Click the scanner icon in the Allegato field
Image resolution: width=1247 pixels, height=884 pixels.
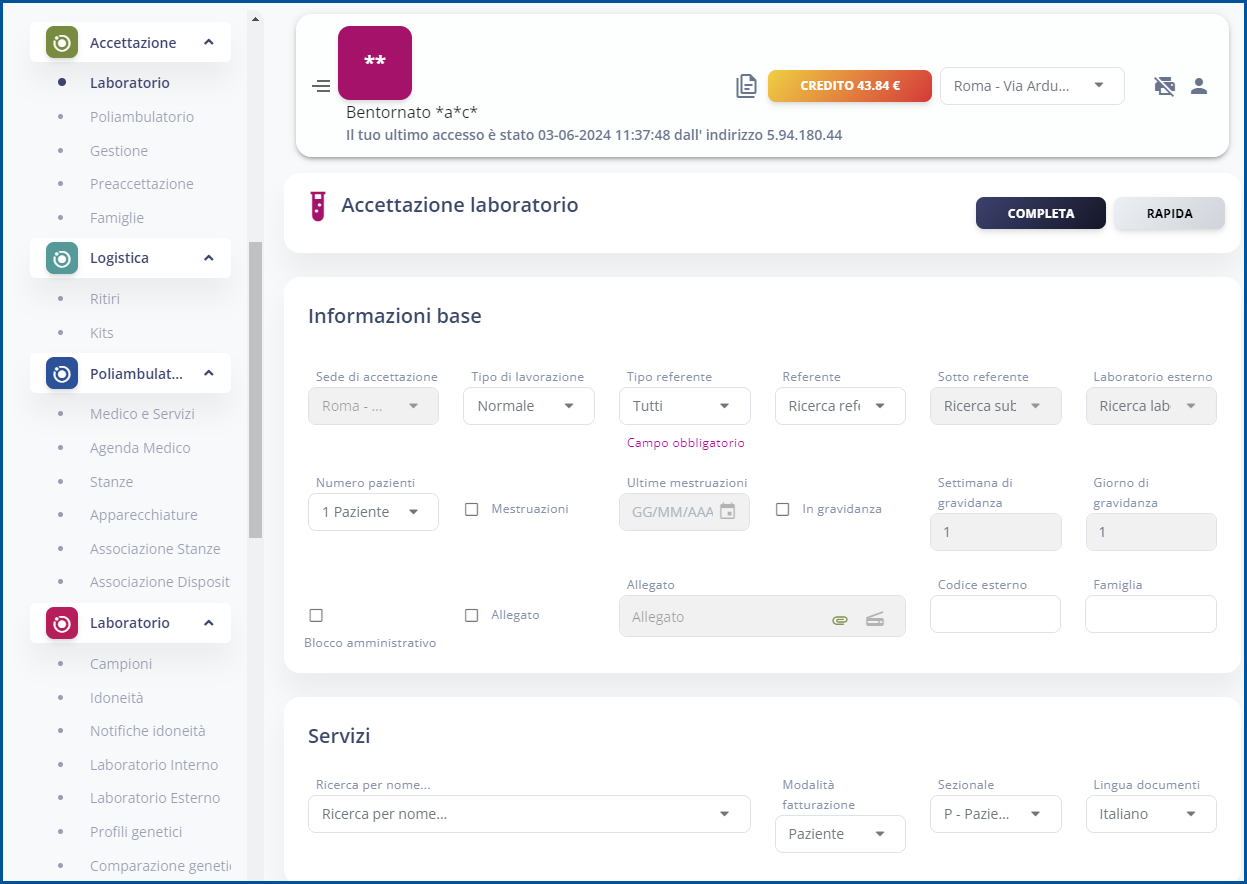(x=875, y=619)
